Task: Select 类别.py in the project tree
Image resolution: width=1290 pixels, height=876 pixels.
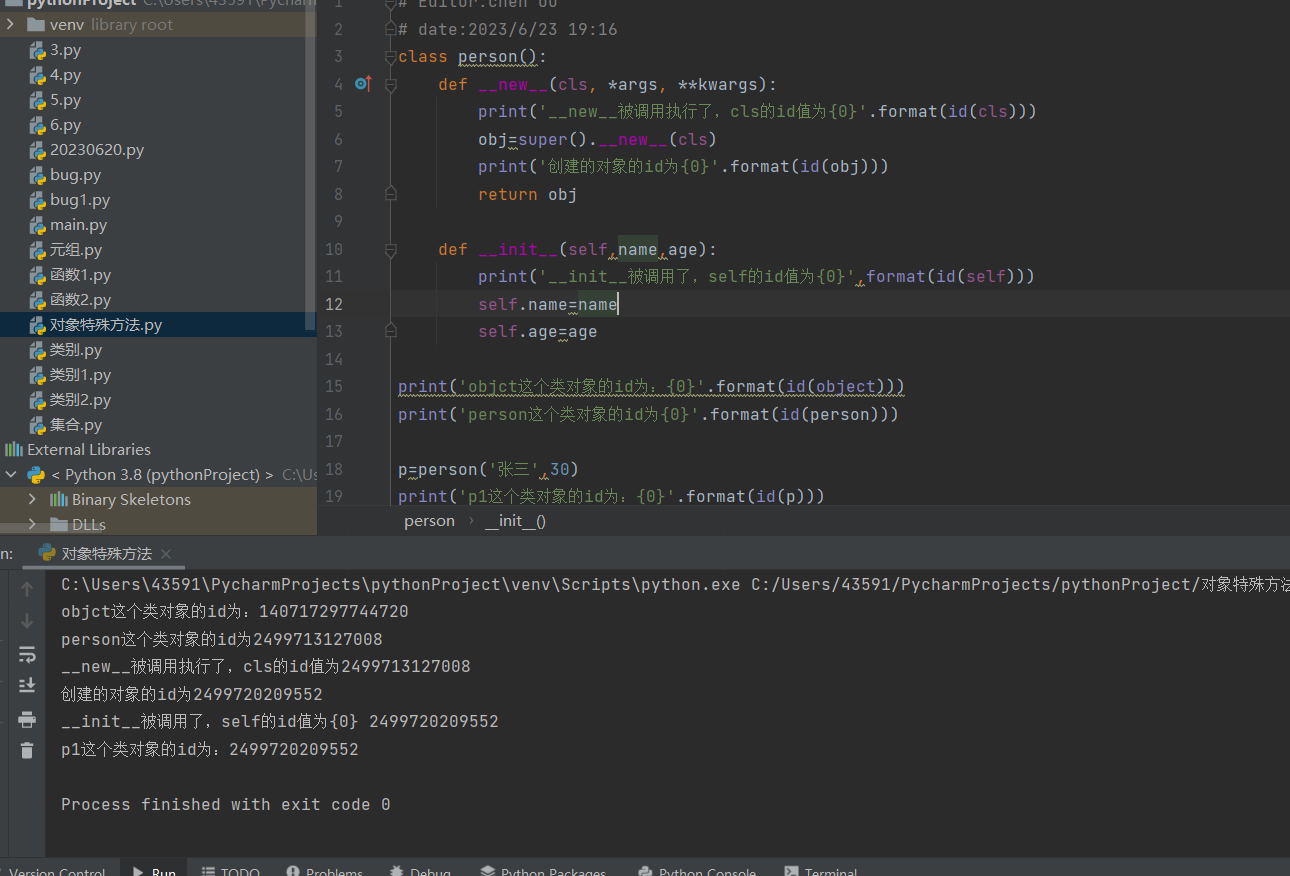Action: 76,350
